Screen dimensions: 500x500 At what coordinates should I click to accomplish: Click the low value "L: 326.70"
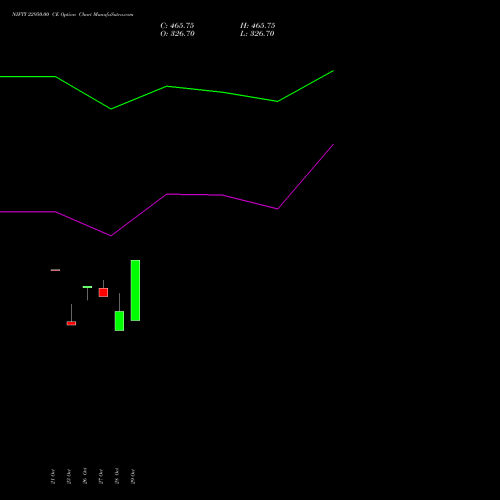pyautogui.click(x=257, y=34)
